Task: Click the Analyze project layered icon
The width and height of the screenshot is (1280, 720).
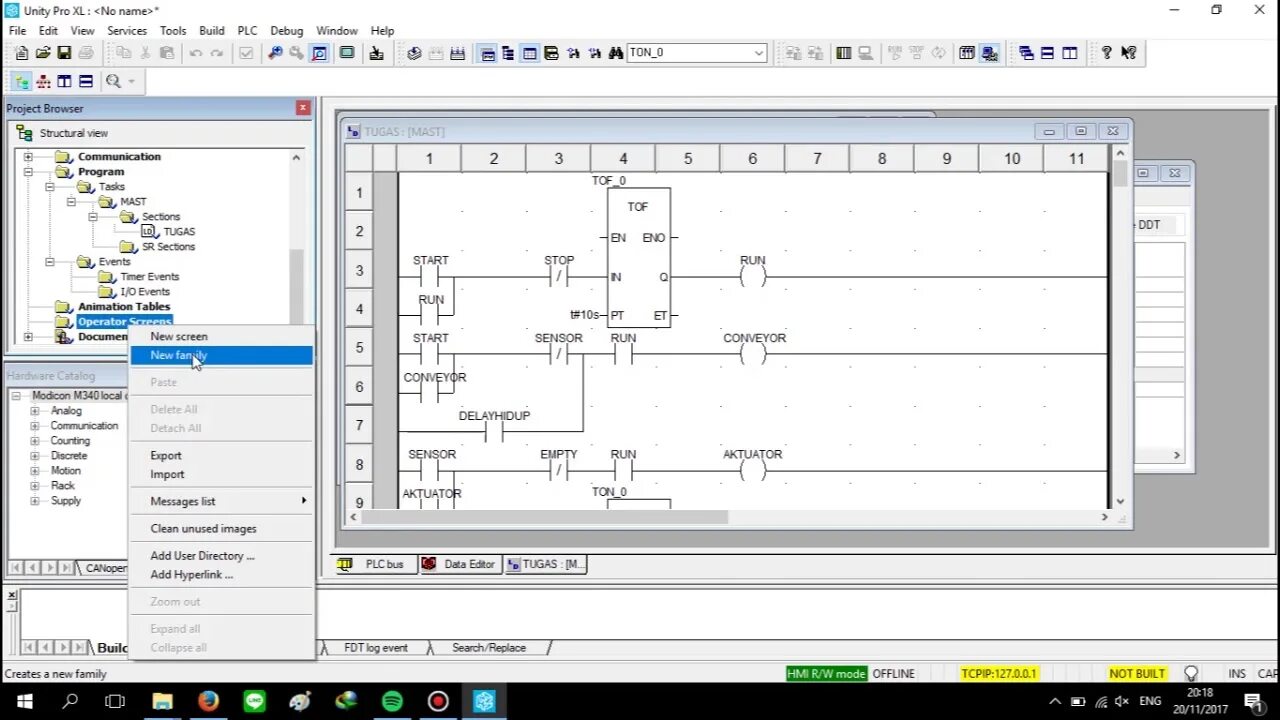Action: 414,53
